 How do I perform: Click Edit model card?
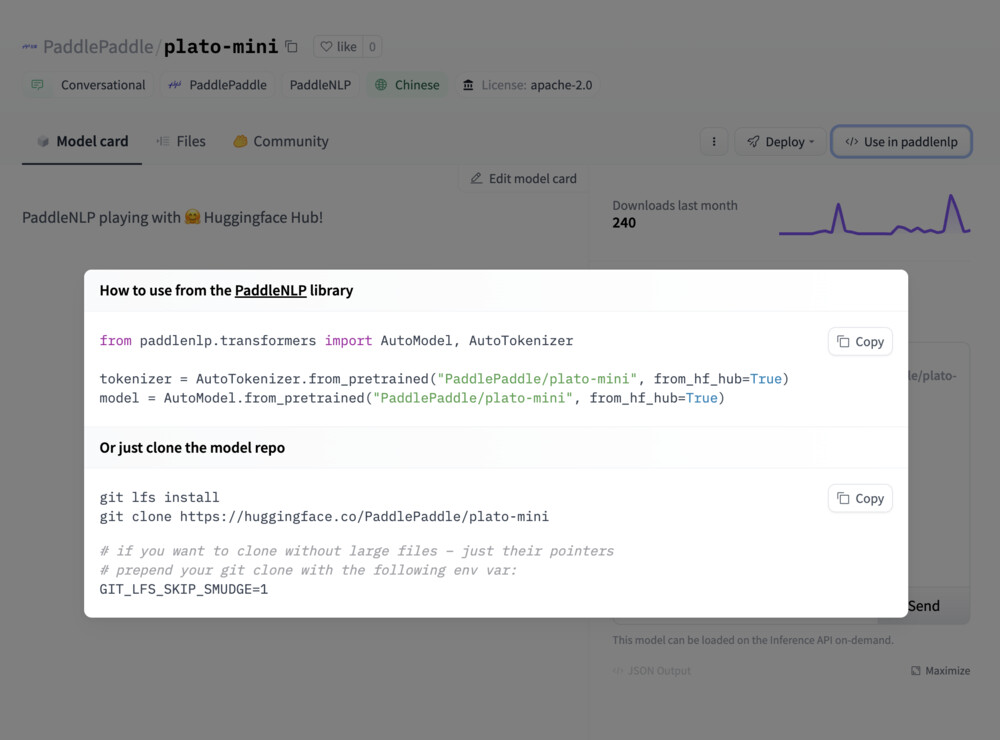click(x=523, y=179)
